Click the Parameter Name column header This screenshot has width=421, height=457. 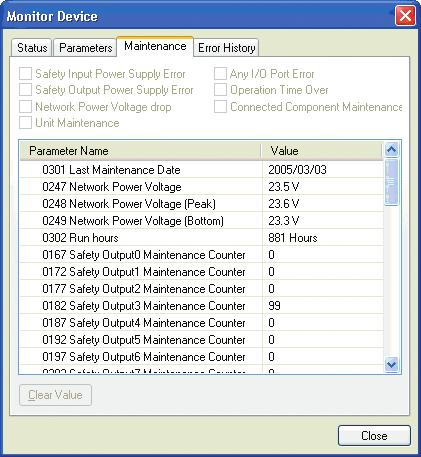(140, 151)
